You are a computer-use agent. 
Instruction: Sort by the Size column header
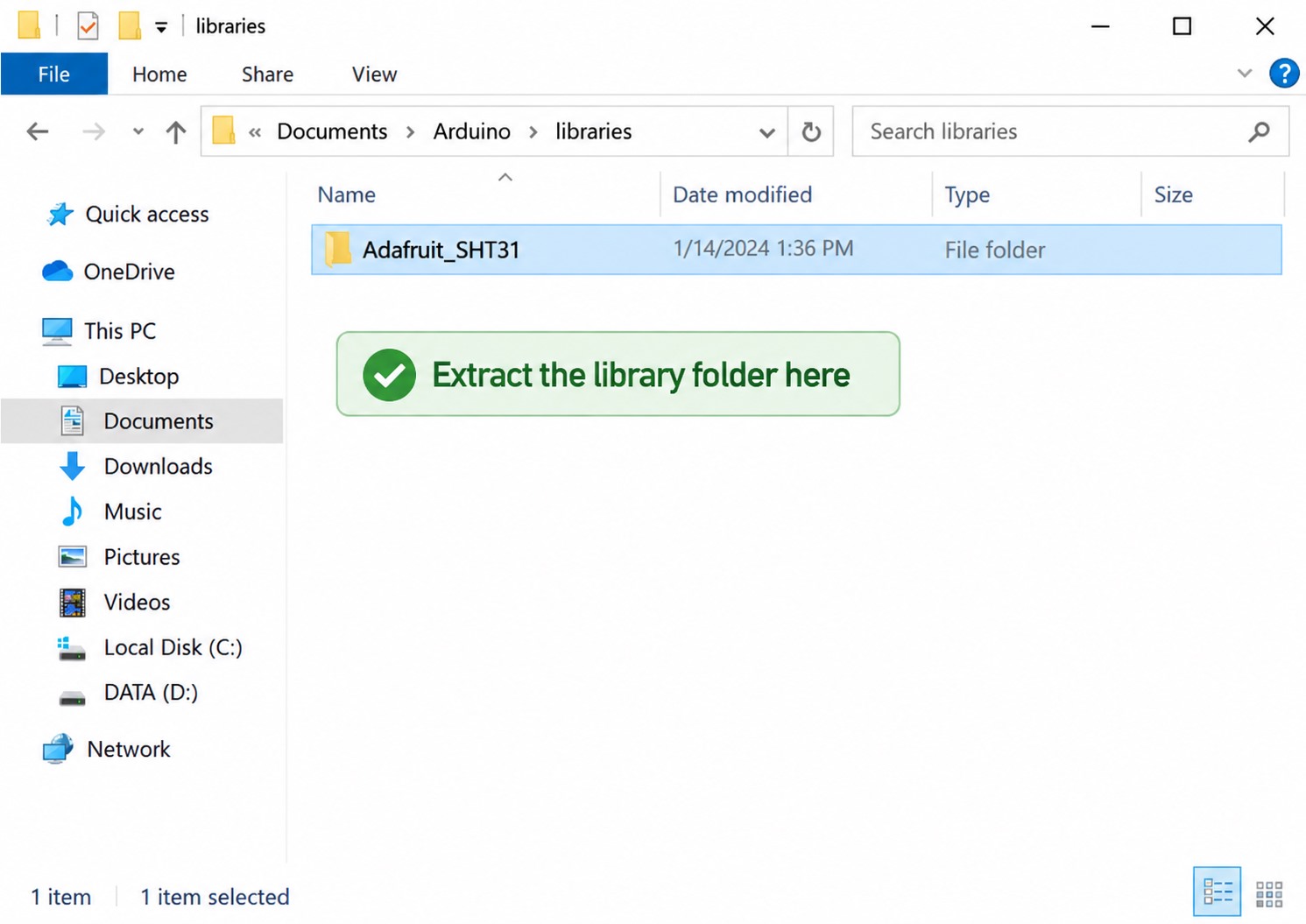pyautogui.click(x=1173, y=194)
